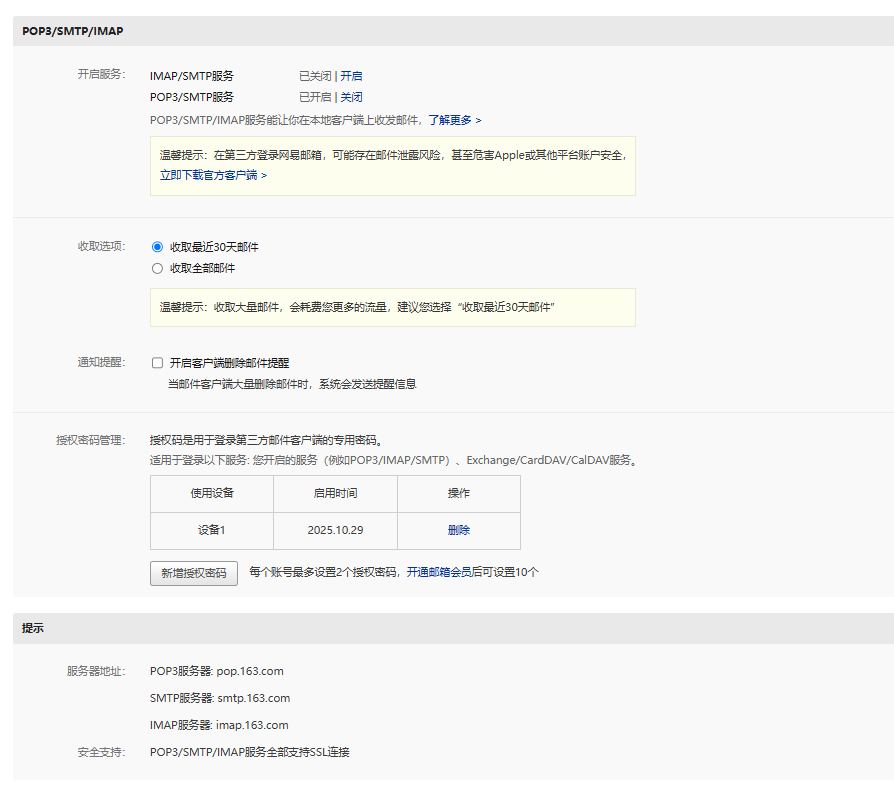Click the 使用设备 column header
Image resolution: width=894 pixels, height=786 pixels.
coord(211,493)
